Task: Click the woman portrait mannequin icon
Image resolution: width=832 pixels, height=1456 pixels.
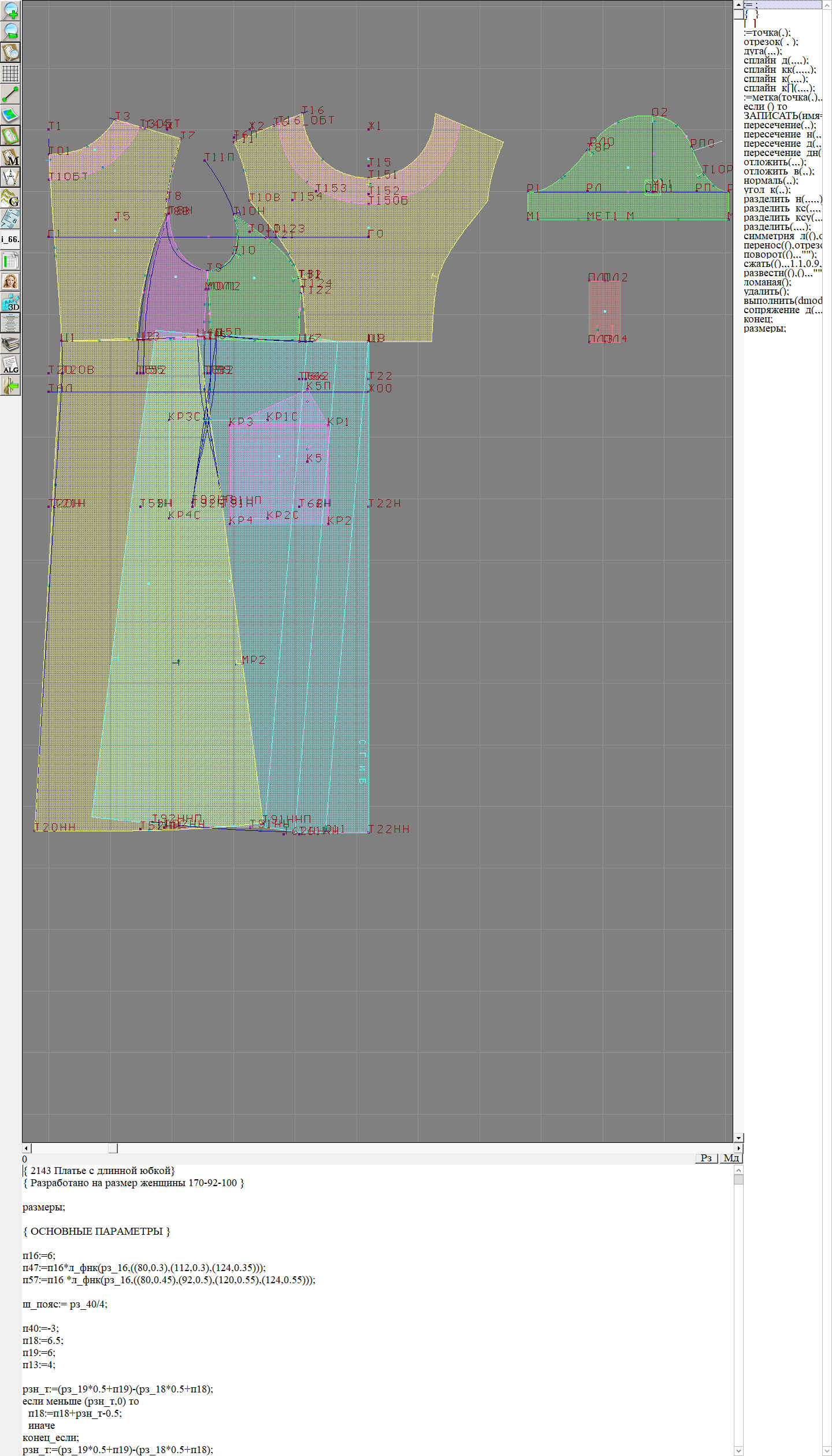Action: coord(10,281)
